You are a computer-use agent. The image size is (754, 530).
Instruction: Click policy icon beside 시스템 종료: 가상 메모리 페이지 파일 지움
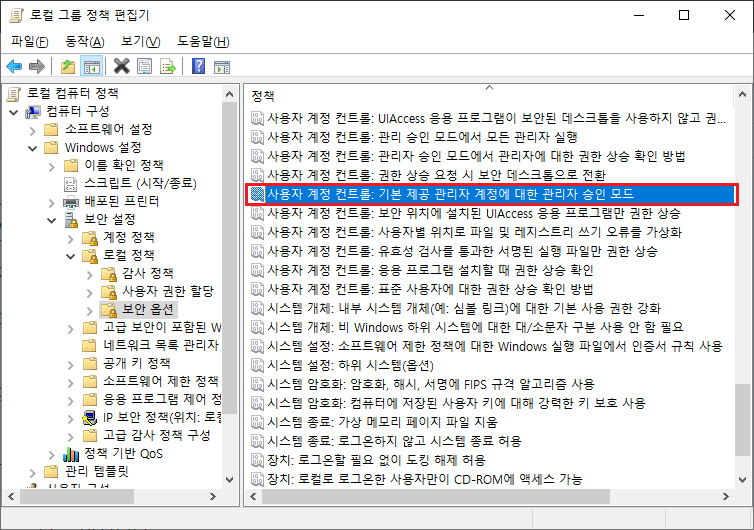pyautogui.click(x=257, y=423)
